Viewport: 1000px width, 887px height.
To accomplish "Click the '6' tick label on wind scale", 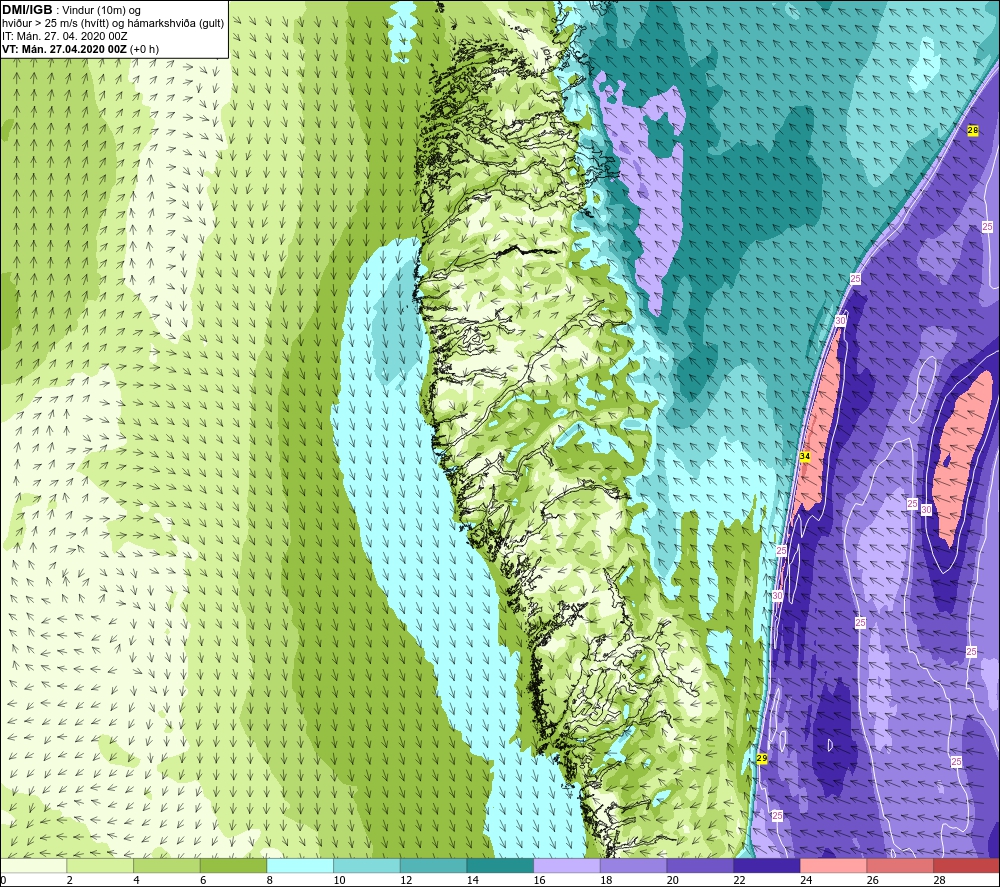I will 203,880.
